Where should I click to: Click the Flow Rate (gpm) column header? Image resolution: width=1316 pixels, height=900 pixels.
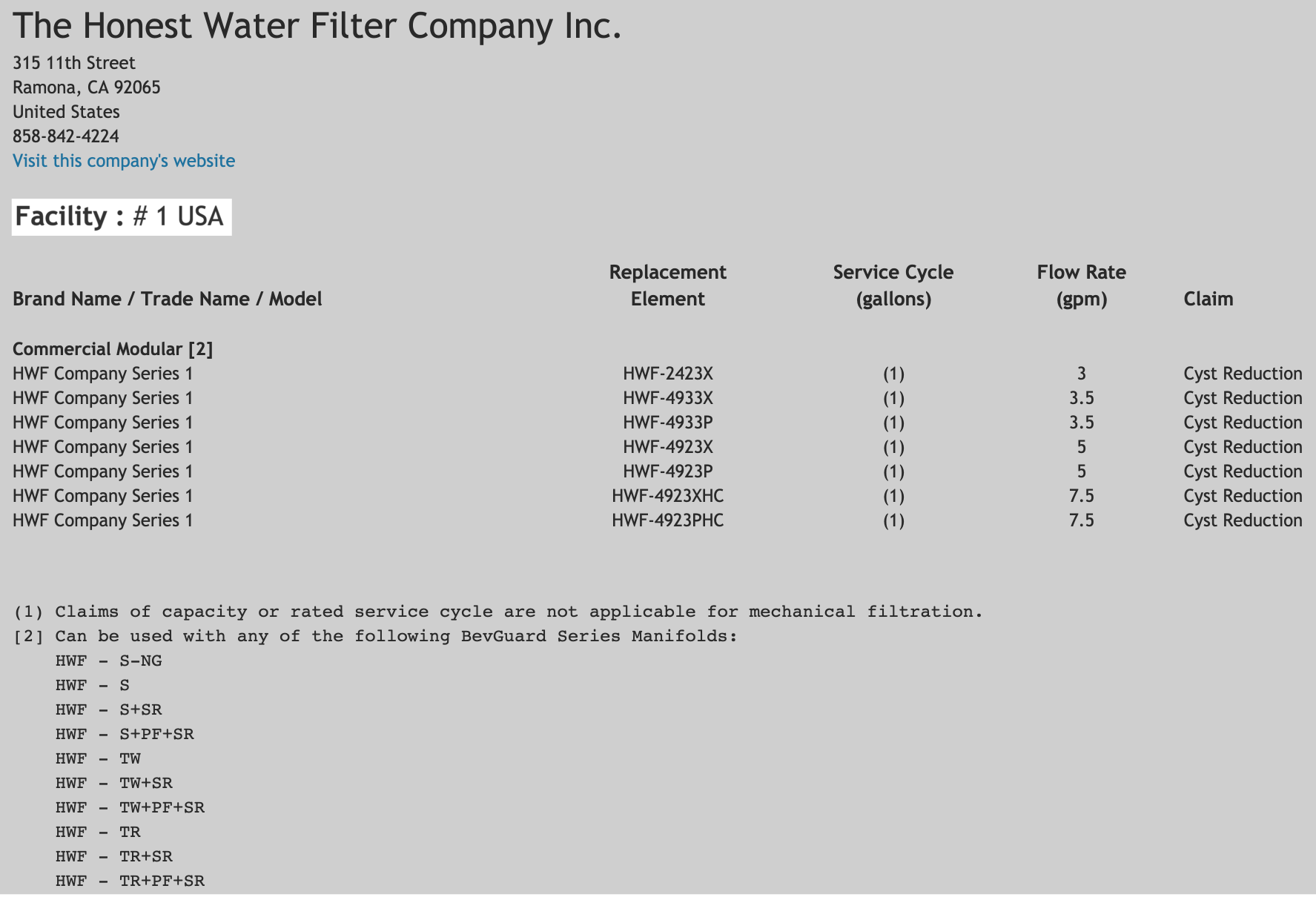click(x=1082, y=285)
